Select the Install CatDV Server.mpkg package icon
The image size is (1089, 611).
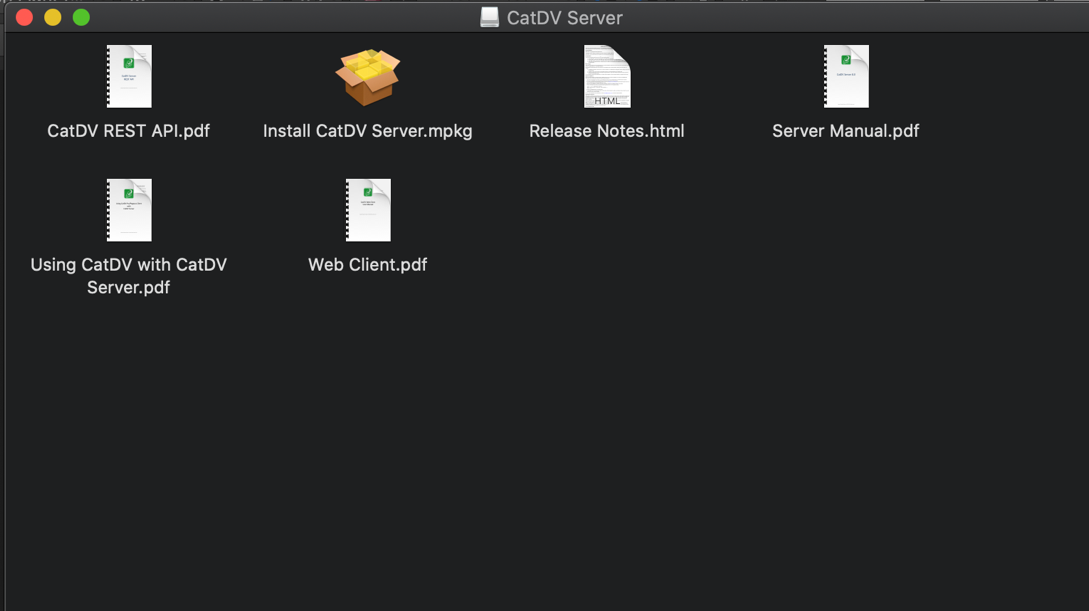click(x=367, y=77)
